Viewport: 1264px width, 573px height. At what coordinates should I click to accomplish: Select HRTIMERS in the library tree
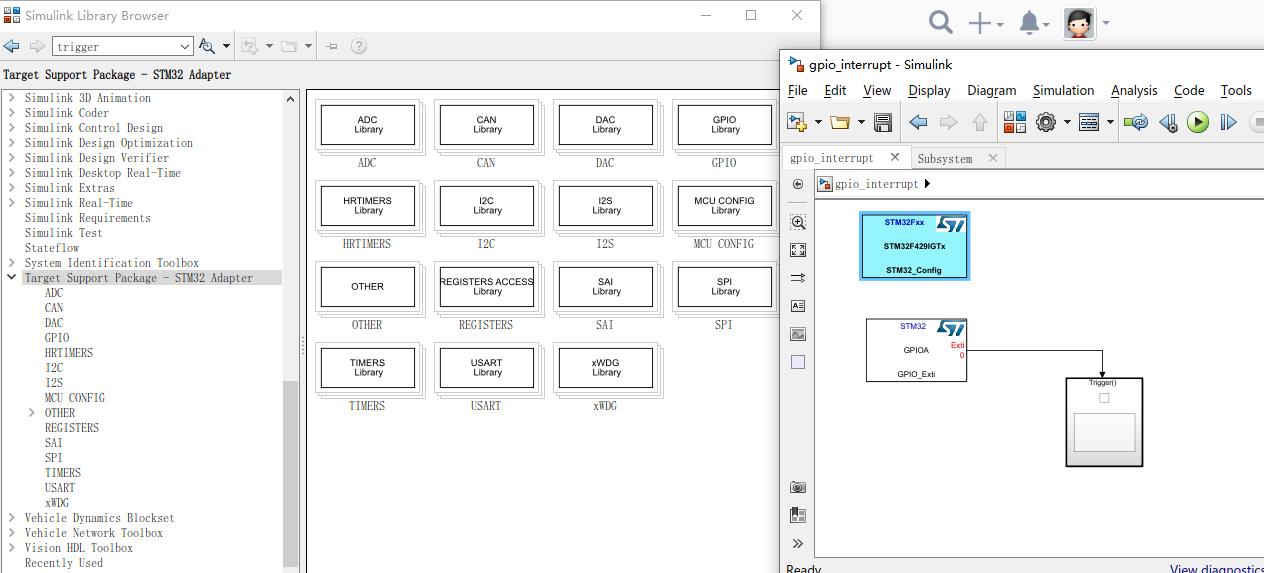pos(69,353)
